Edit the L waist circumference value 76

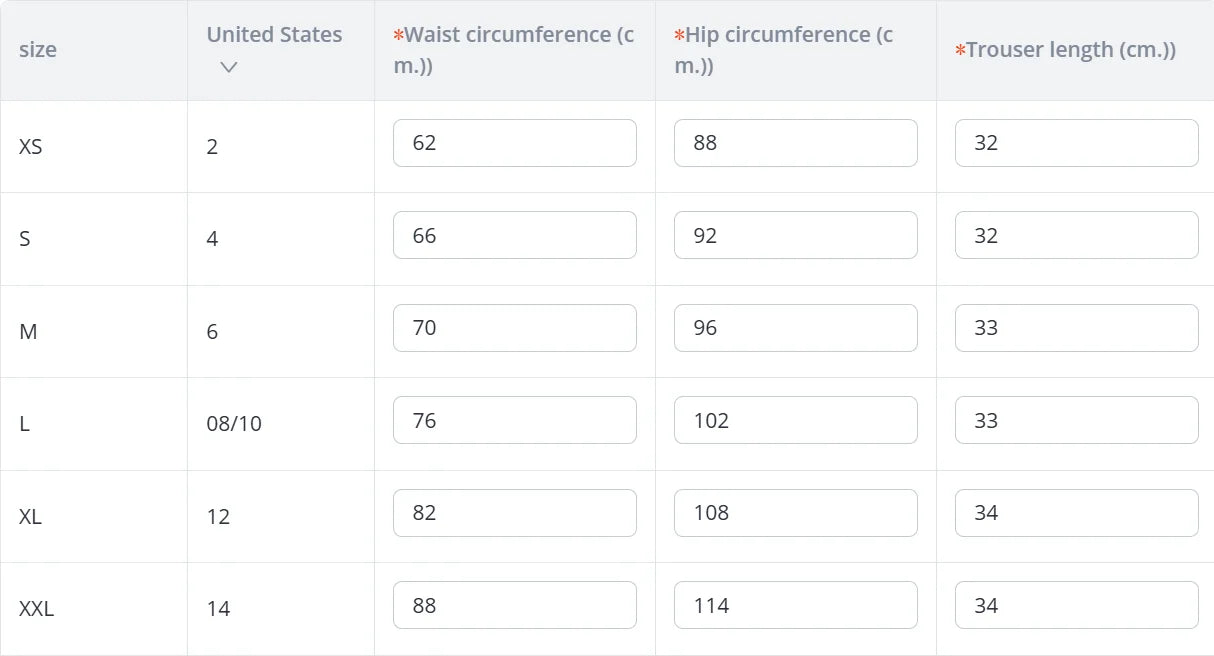(x=514, y=420)
